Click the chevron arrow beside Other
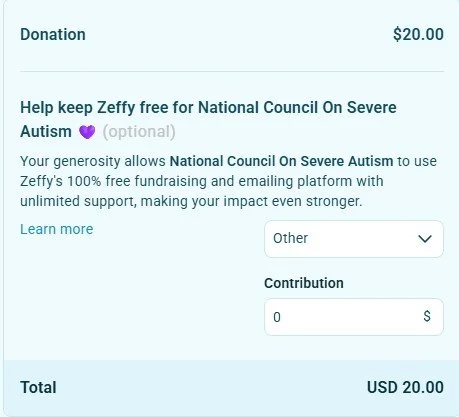This screenshot has height=417, width=459. tap(425, 239)
